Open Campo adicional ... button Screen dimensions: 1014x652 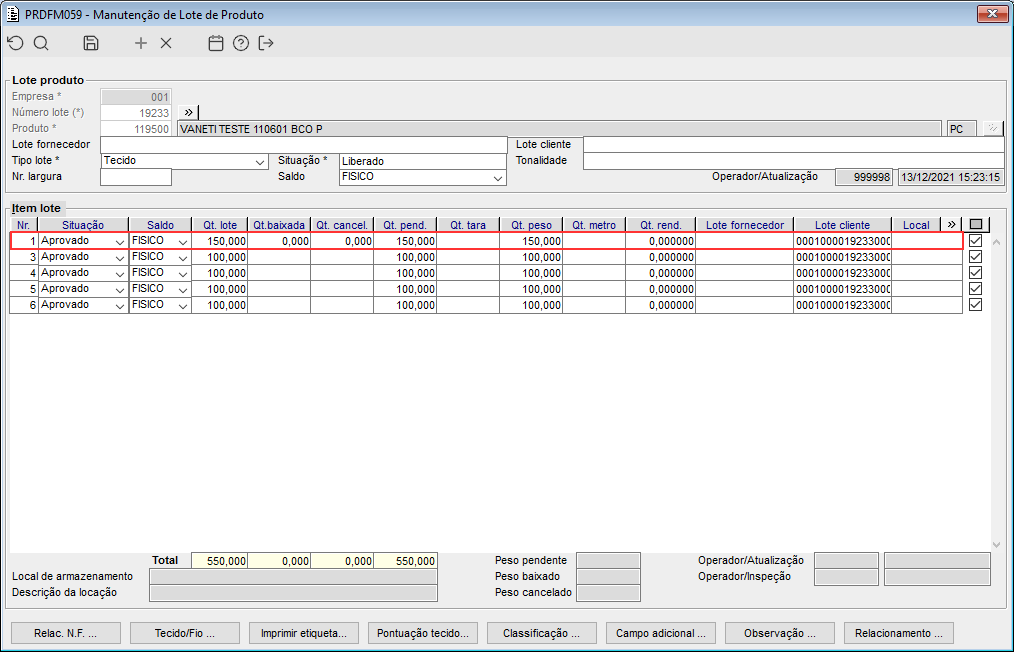pos(661,633)
